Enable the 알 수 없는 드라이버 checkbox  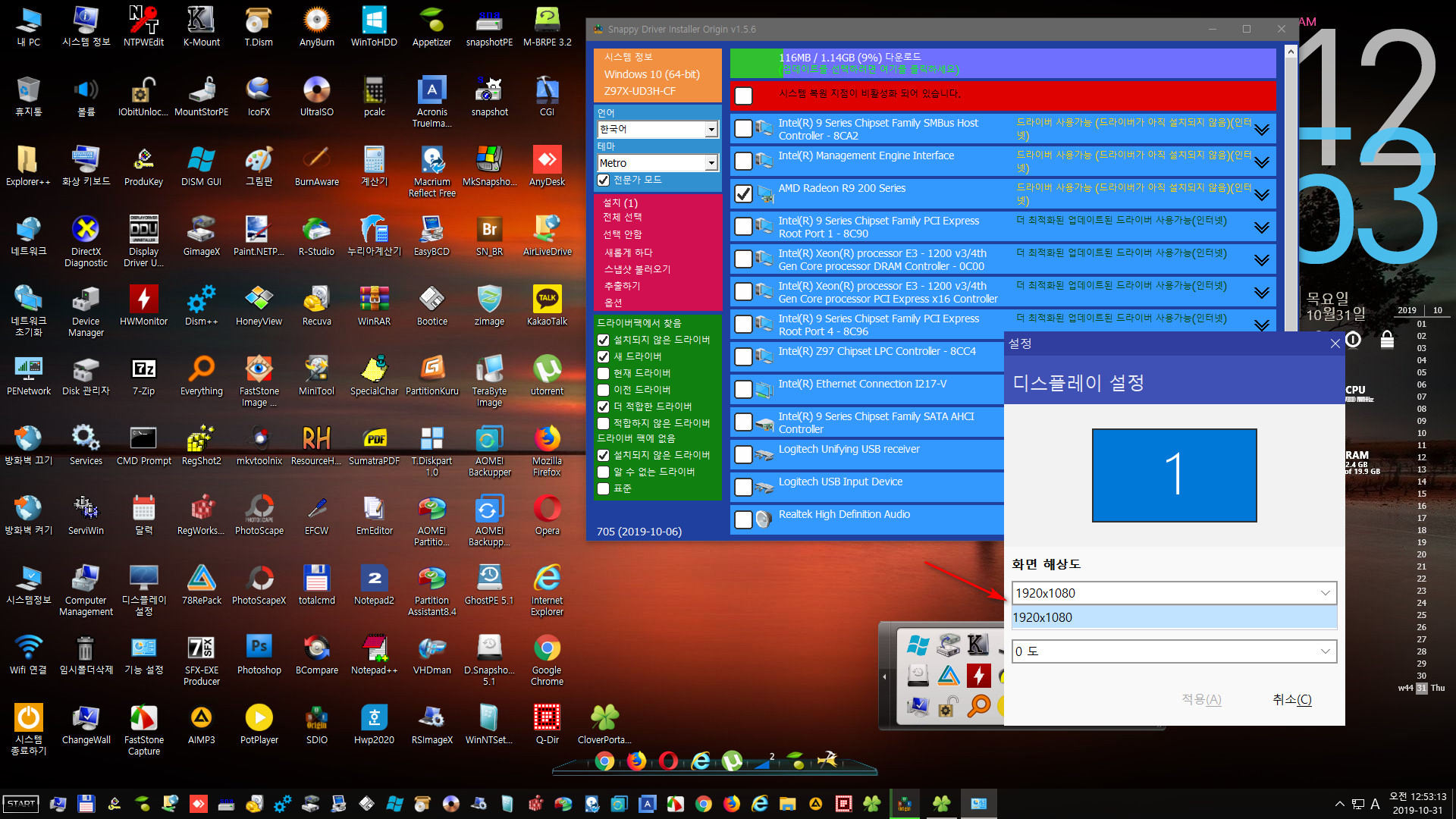click(604, 472)
